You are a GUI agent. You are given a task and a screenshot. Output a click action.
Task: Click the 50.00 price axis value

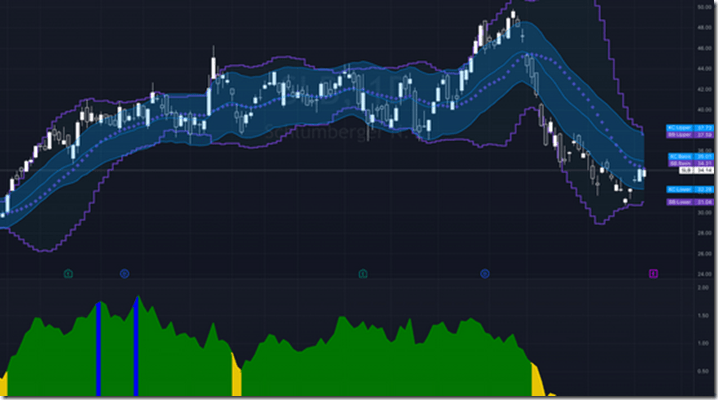[x=704, y=7]
